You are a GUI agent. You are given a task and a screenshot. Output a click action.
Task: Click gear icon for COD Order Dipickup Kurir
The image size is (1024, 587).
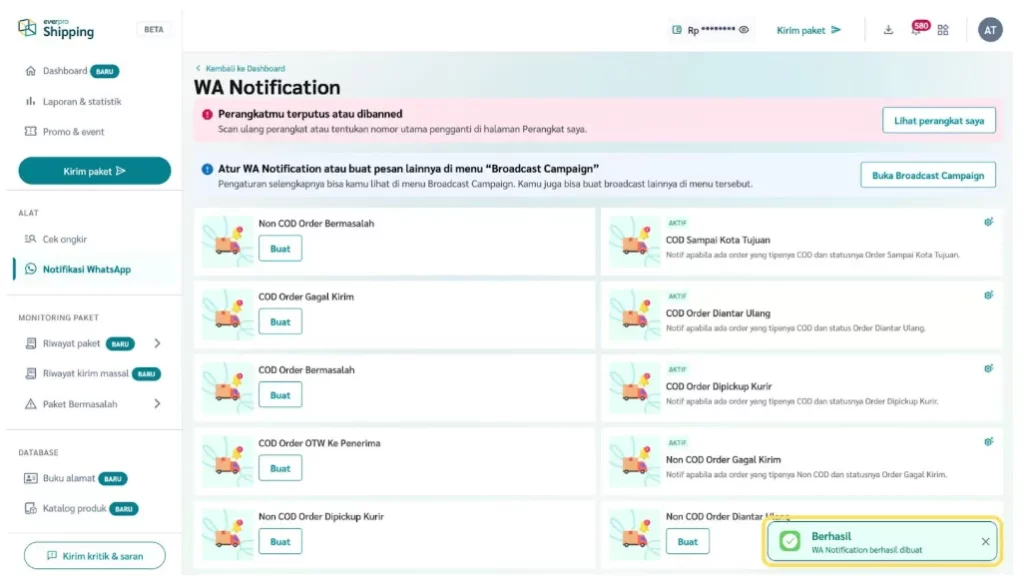[x=988, y=368]
